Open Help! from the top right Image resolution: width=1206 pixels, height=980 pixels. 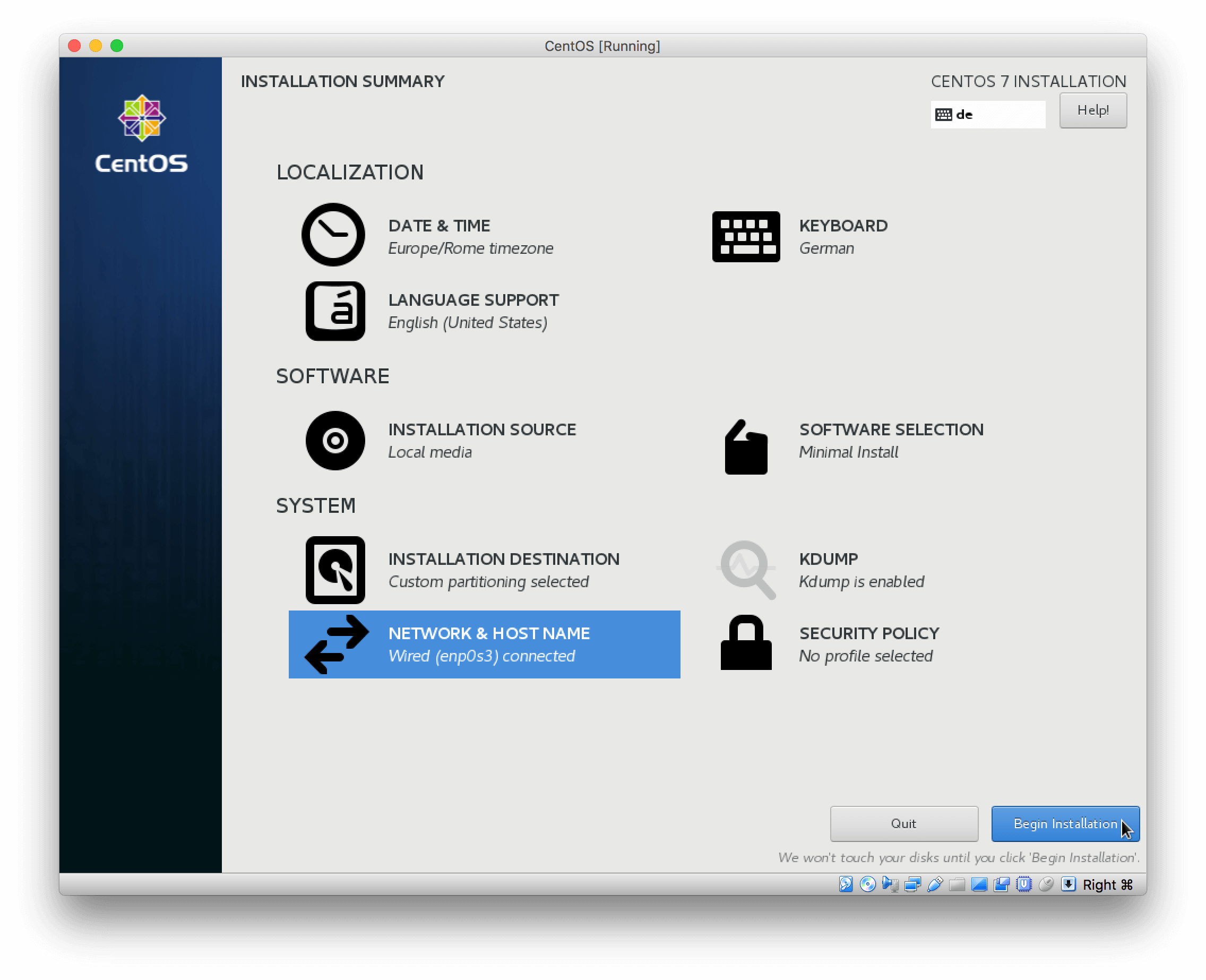point(1092,110)
